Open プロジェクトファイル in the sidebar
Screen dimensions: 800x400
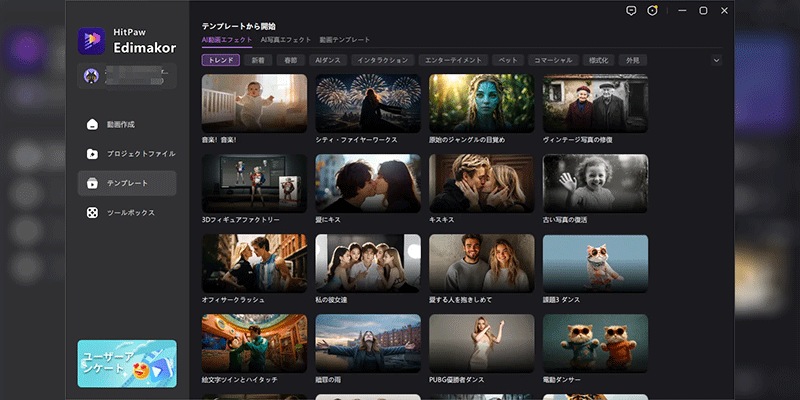(127, 154)
